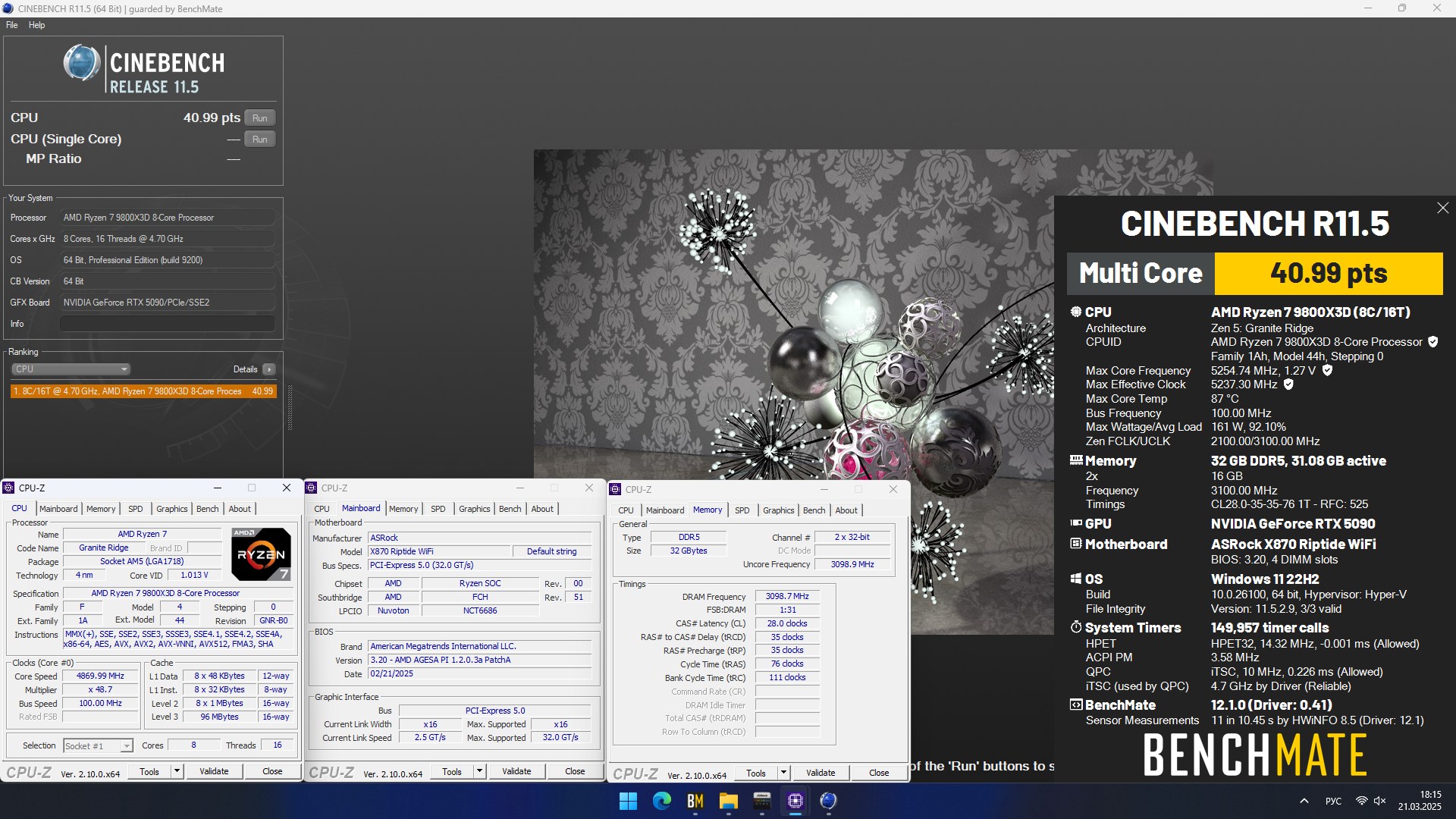Open SPD tab in first CPU-Z window

(135, 509)
